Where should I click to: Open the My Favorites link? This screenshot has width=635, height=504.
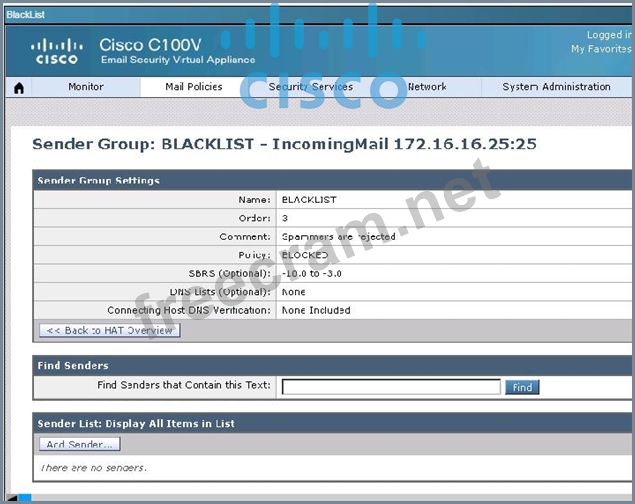601,49
